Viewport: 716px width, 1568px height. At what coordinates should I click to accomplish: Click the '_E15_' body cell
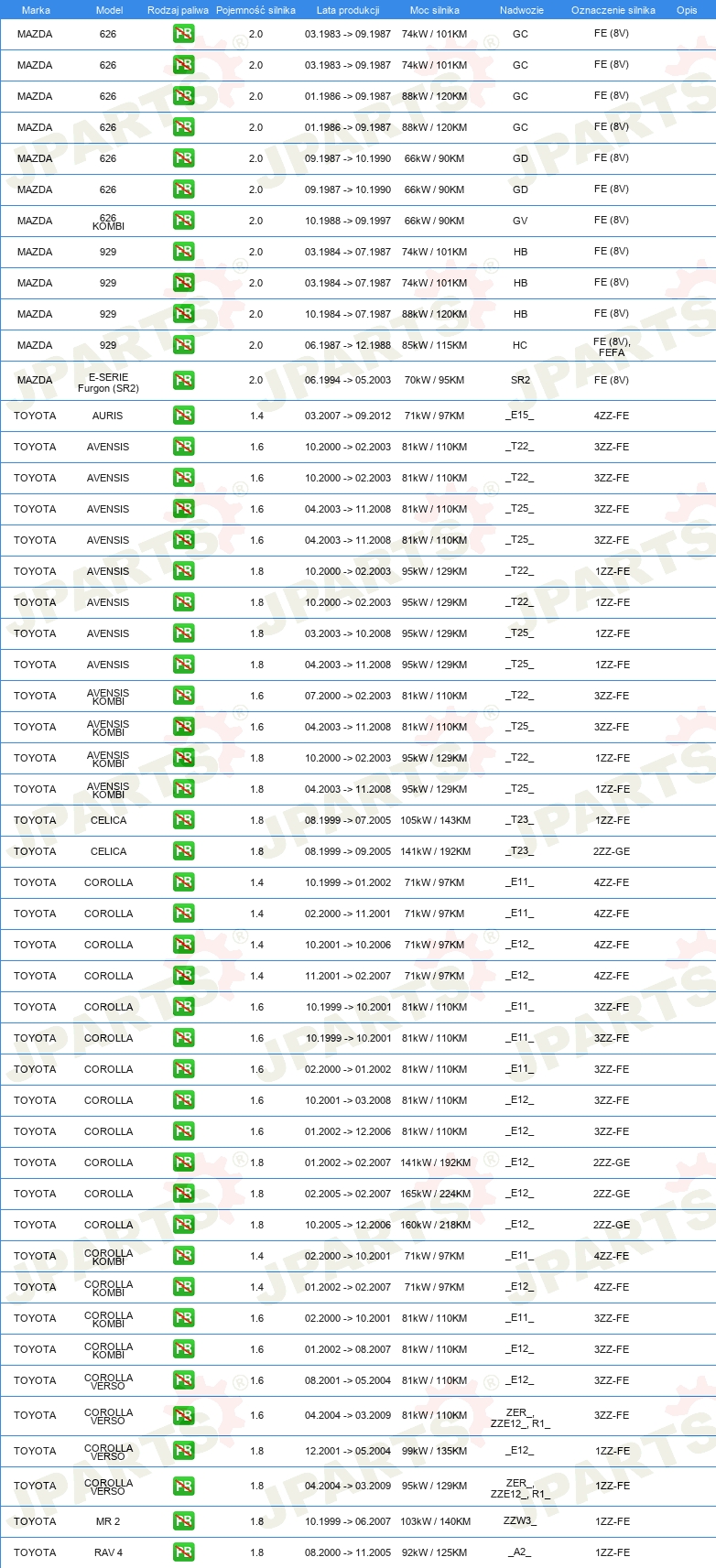tap(520, 416)
